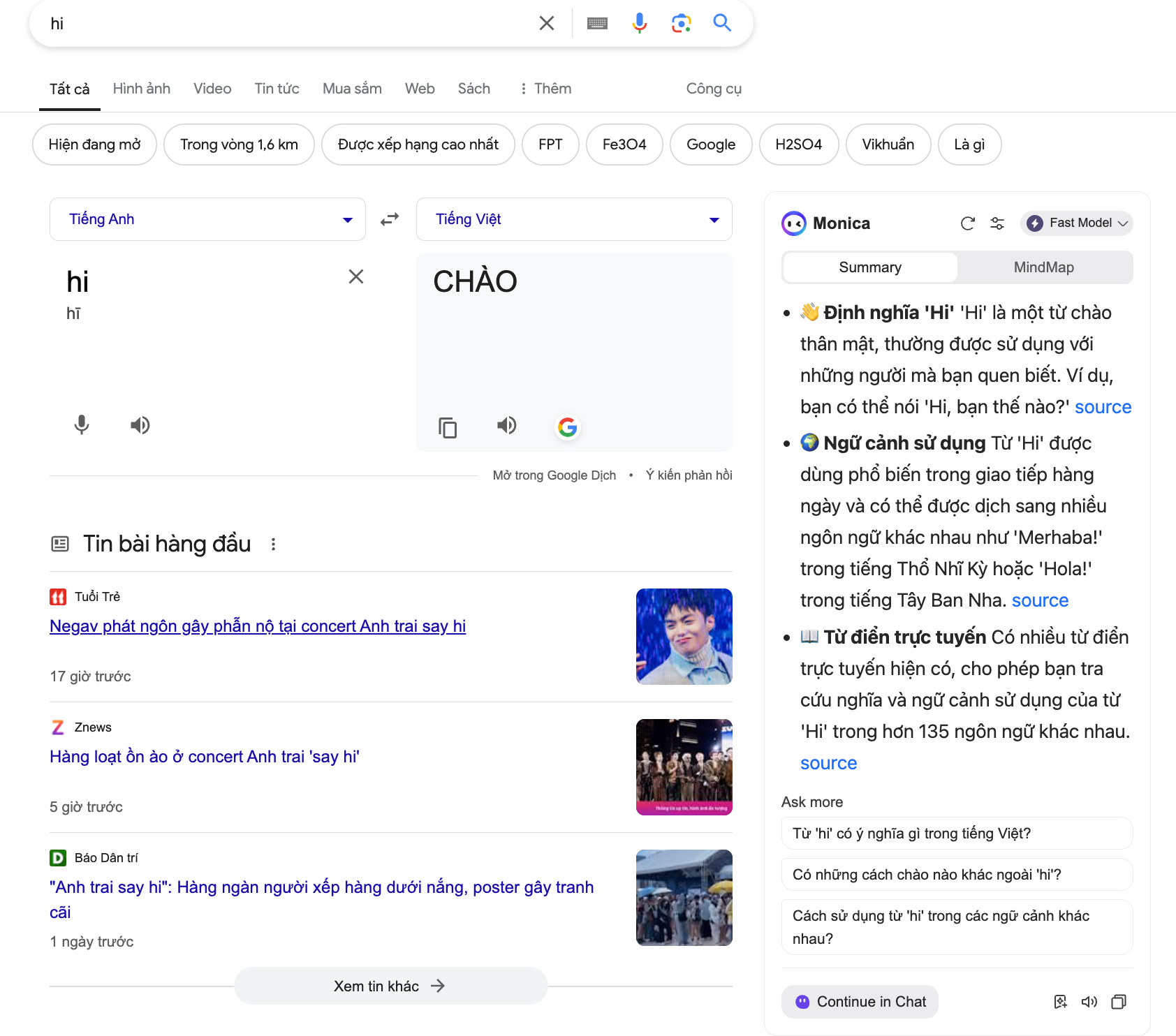The image size is (1176, 1036).
Task: Click the translate-by-voice microphone icon
Action: click(x=82, y=424)
